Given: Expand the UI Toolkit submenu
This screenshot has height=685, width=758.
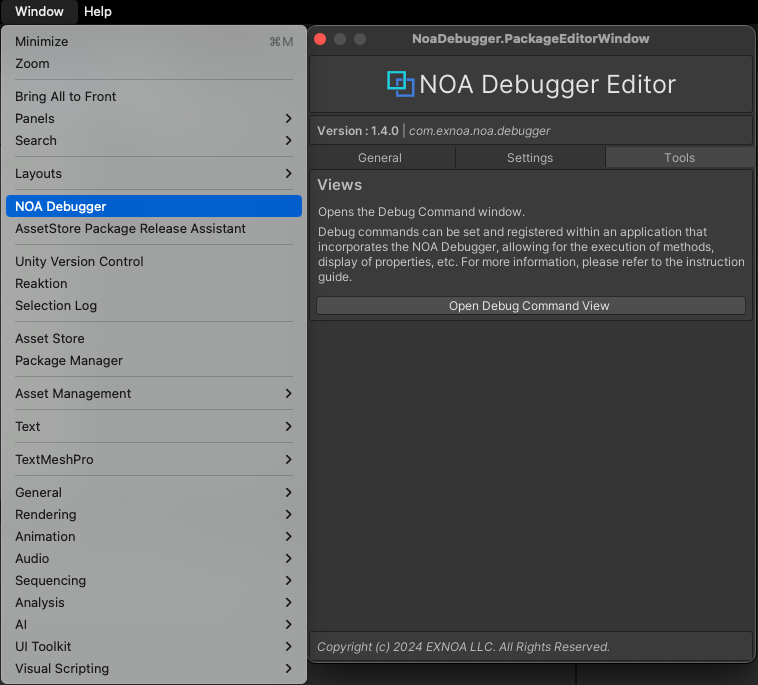Looking at the screenshot, I should point(154,647).
